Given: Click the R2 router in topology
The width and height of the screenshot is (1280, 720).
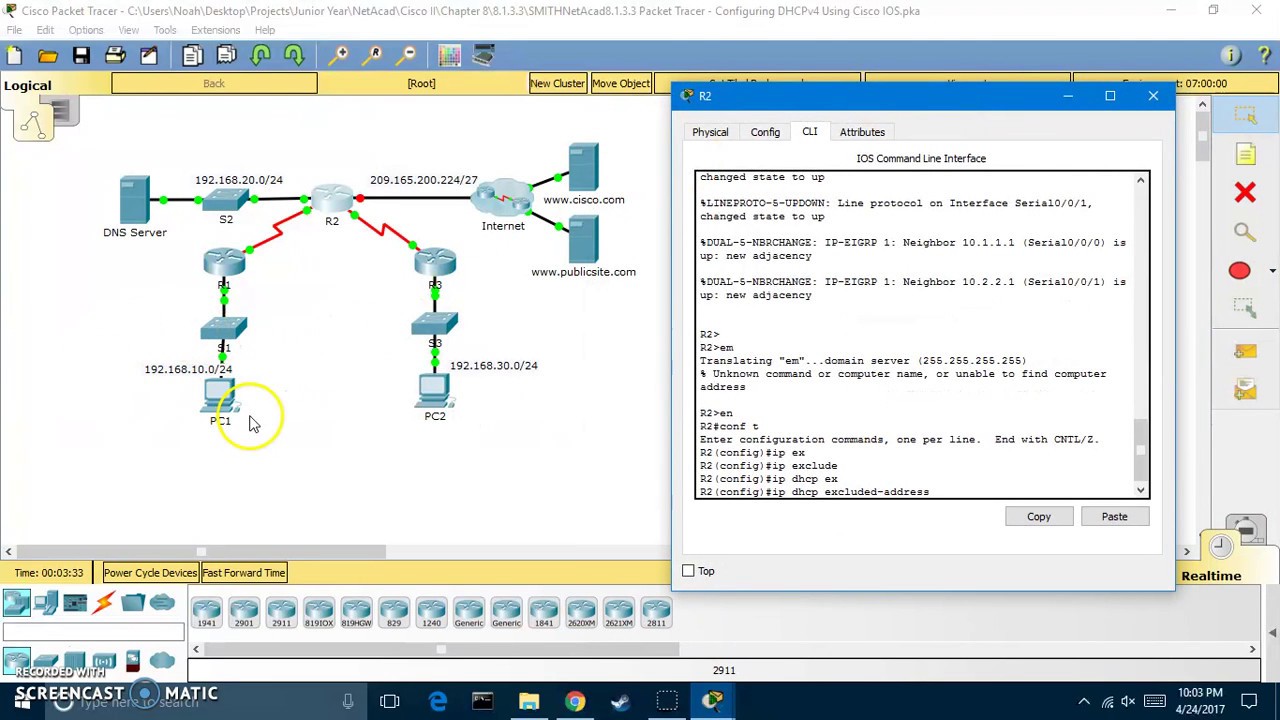Looking at the screenshot, I should coord(332,200).
